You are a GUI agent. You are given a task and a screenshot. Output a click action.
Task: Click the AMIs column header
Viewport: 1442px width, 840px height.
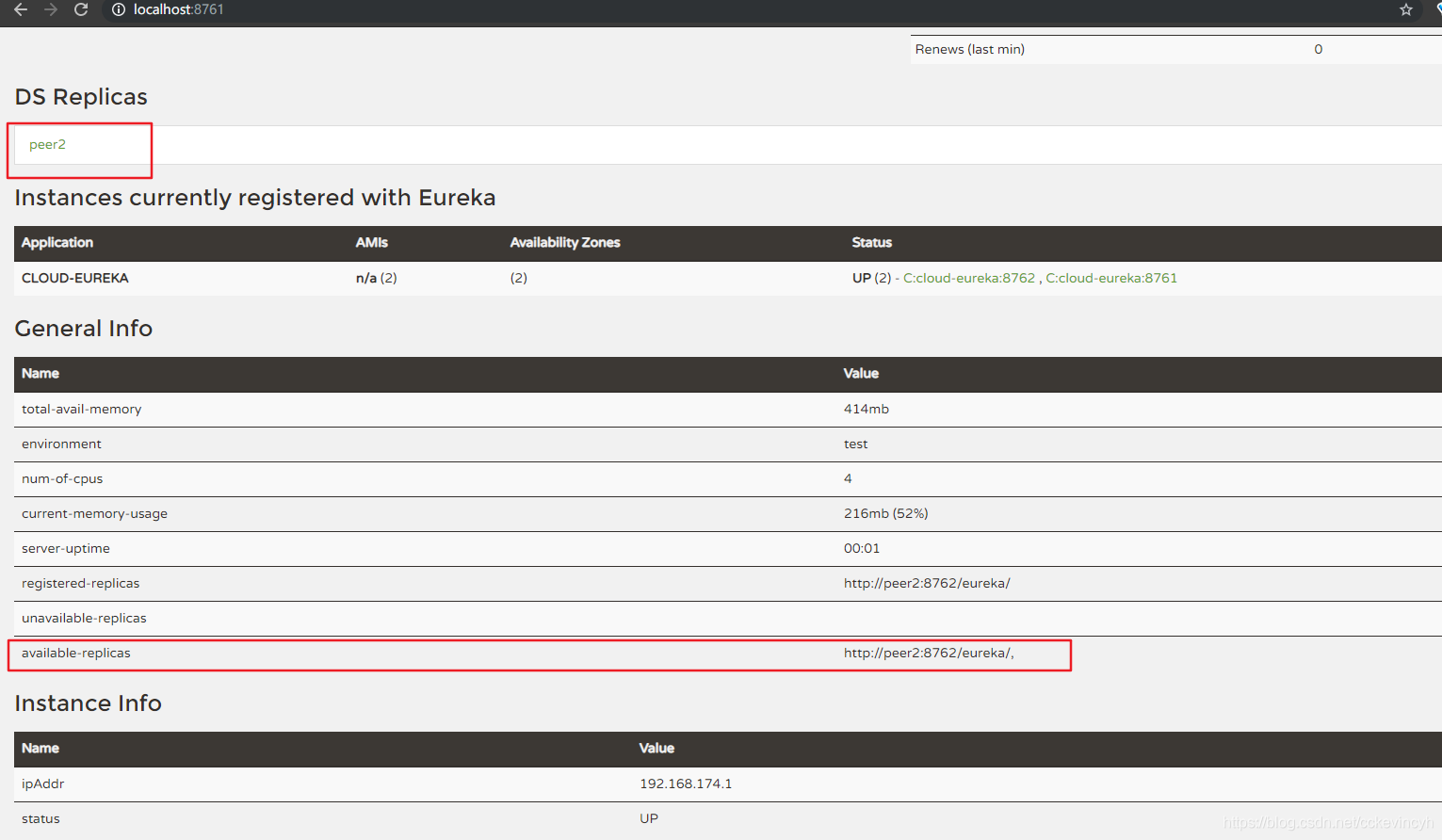coord(372,242)
